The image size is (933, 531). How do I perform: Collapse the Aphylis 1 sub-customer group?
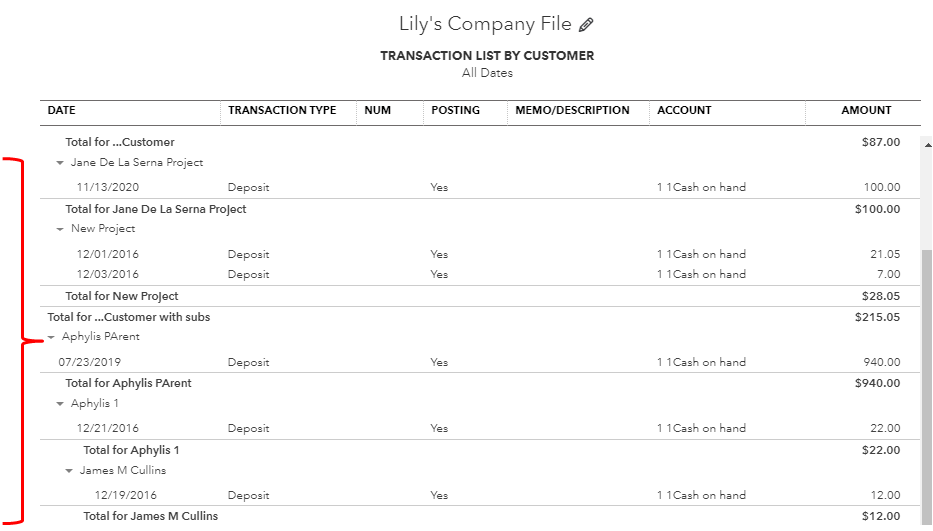pos(60,404)
